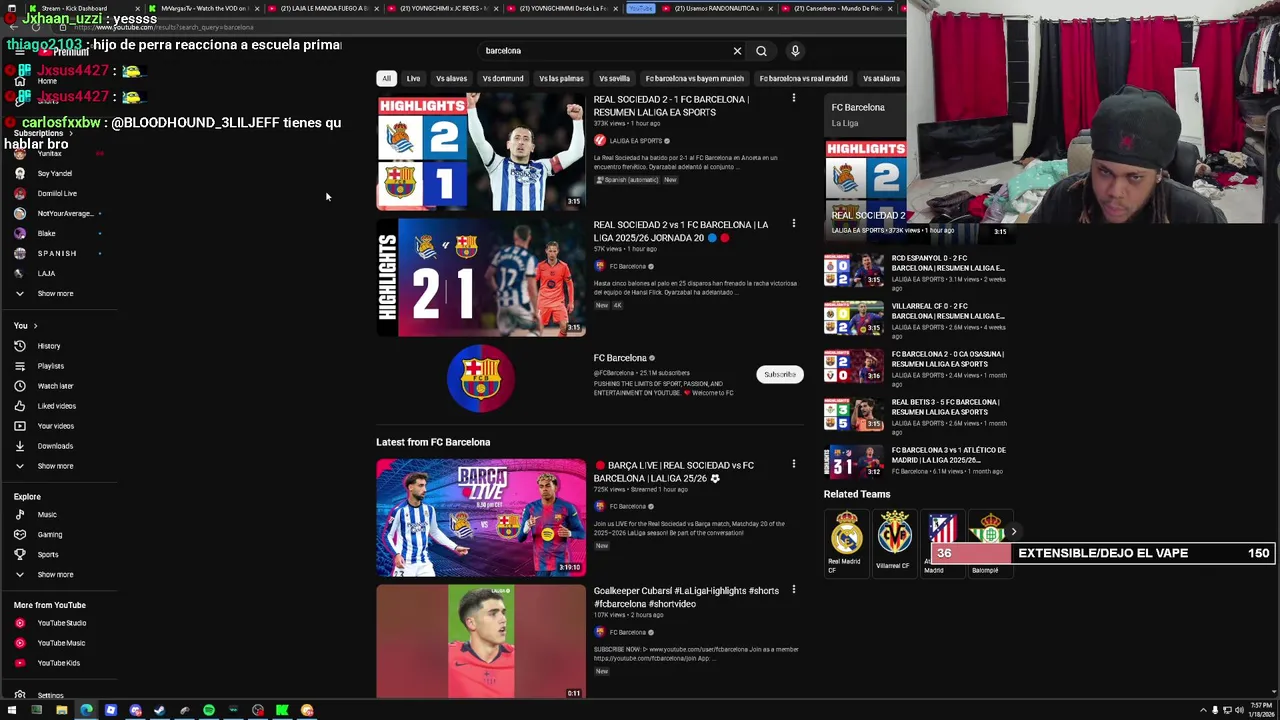The width and height of the screenshot is (1280, 720).
Task: Click the barcelona search input field
Action: click(x=605, y=51)
